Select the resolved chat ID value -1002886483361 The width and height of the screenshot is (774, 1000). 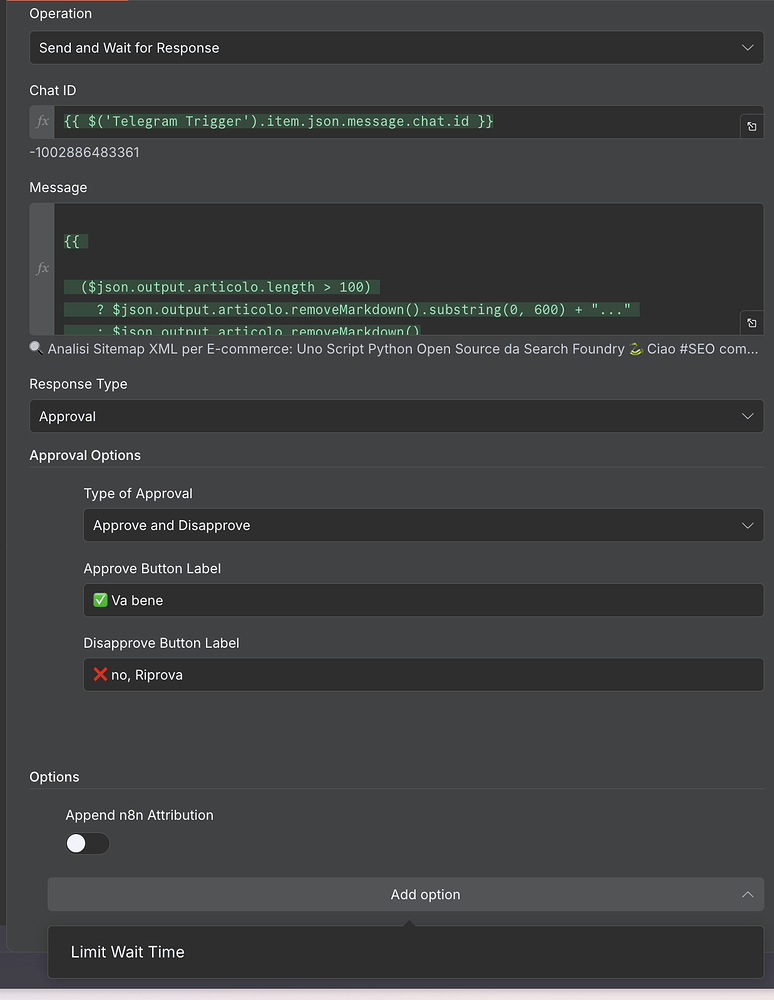coord(84,152)
